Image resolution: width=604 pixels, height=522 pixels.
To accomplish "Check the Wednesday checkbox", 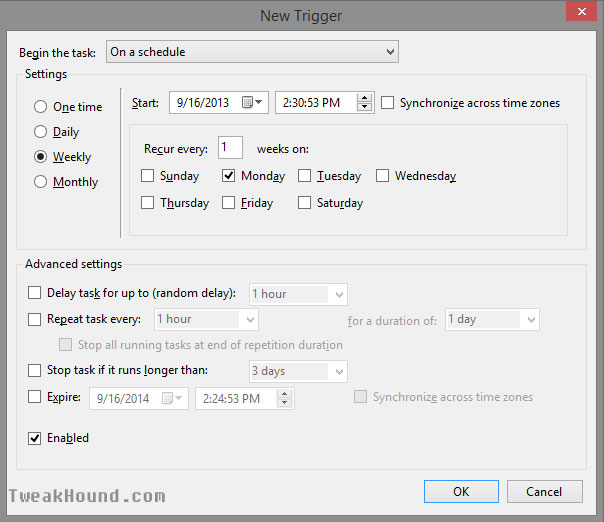I will [383, 176].
